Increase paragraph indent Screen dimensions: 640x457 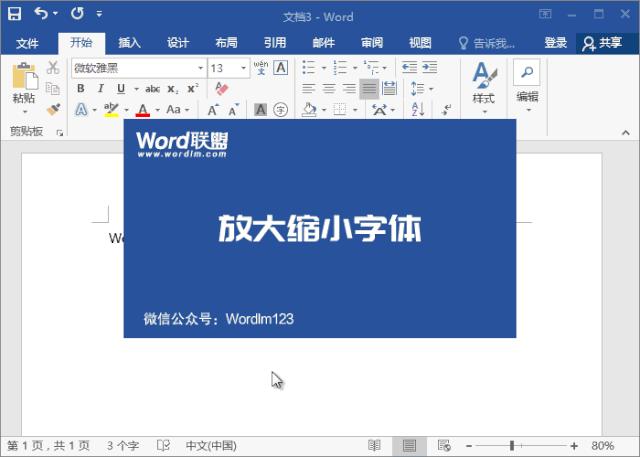pos(430,67)
